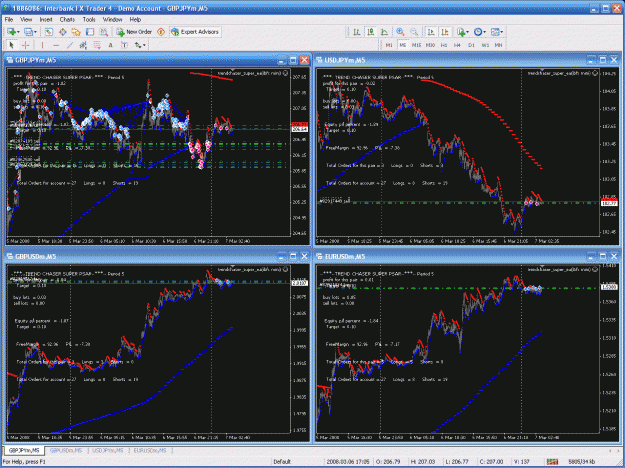The image size is (625, 468).
Task: Click the 5805/34 kb traffic indicator
Action: [x=582, y=462]
